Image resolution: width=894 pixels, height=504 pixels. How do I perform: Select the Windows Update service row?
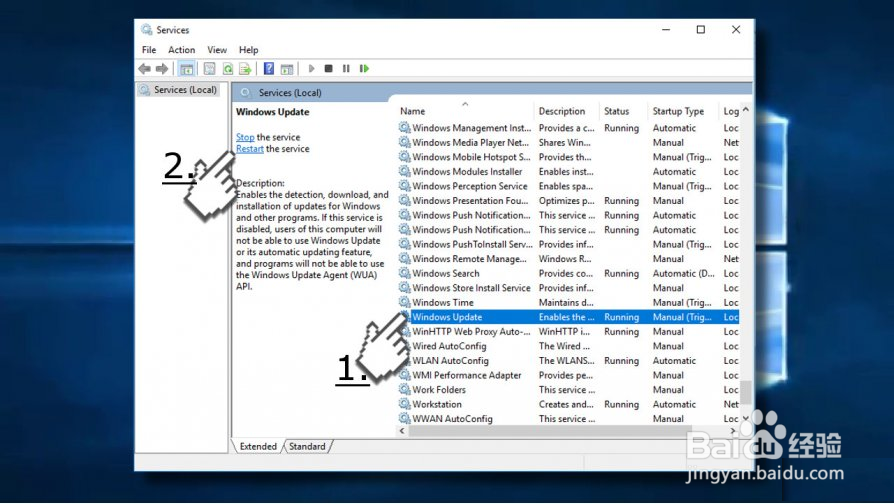point(568,317)
